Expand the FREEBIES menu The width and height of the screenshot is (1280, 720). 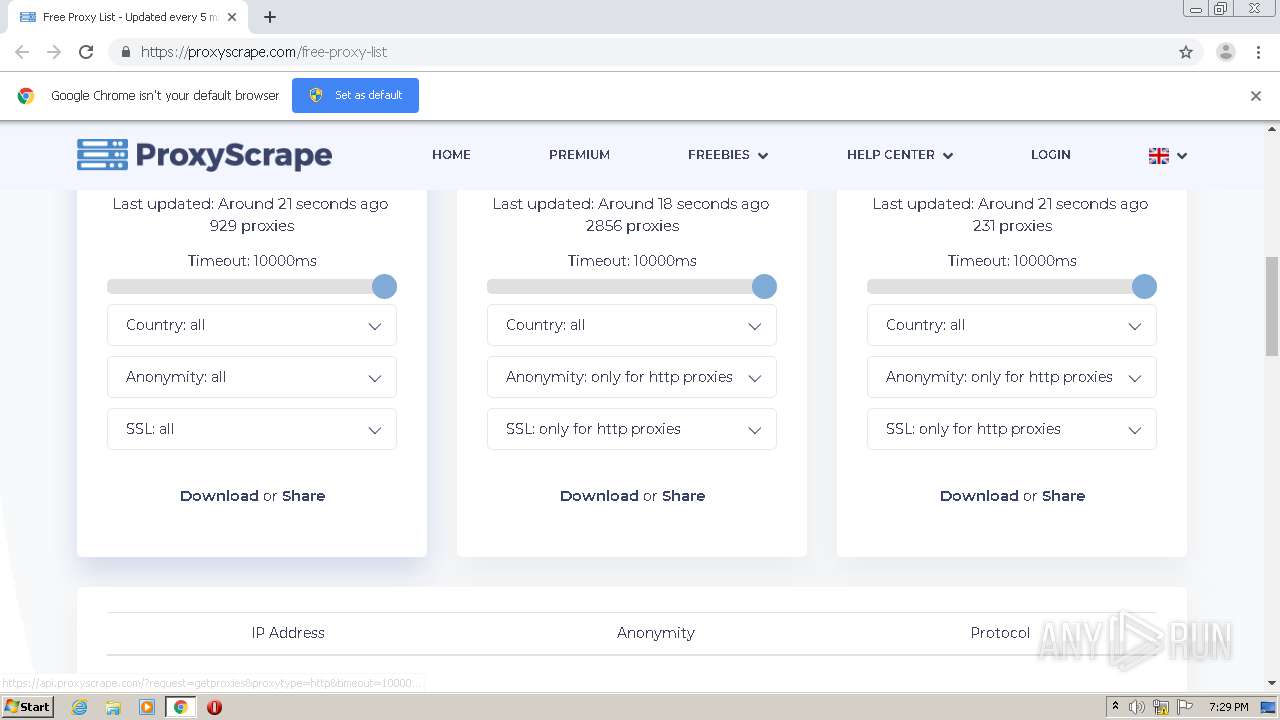[728, 155]
